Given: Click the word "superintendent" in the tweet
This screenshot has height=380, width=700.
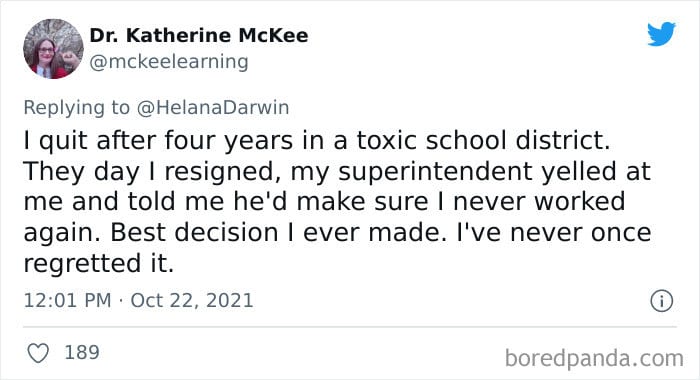Looking at the screenshot, I should point(435,171).
